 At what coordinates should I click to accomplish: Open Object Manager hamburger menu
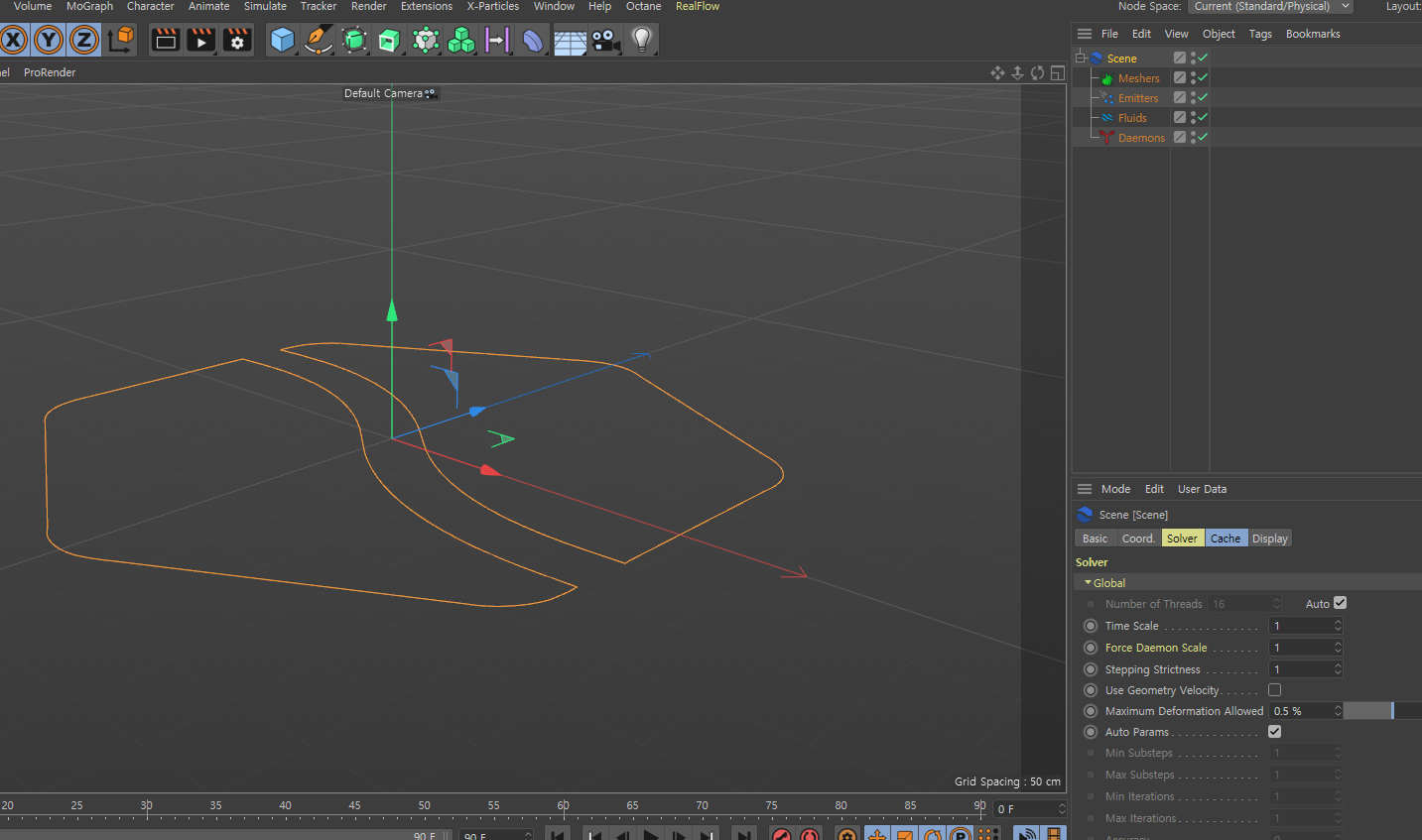point(1085,34)
